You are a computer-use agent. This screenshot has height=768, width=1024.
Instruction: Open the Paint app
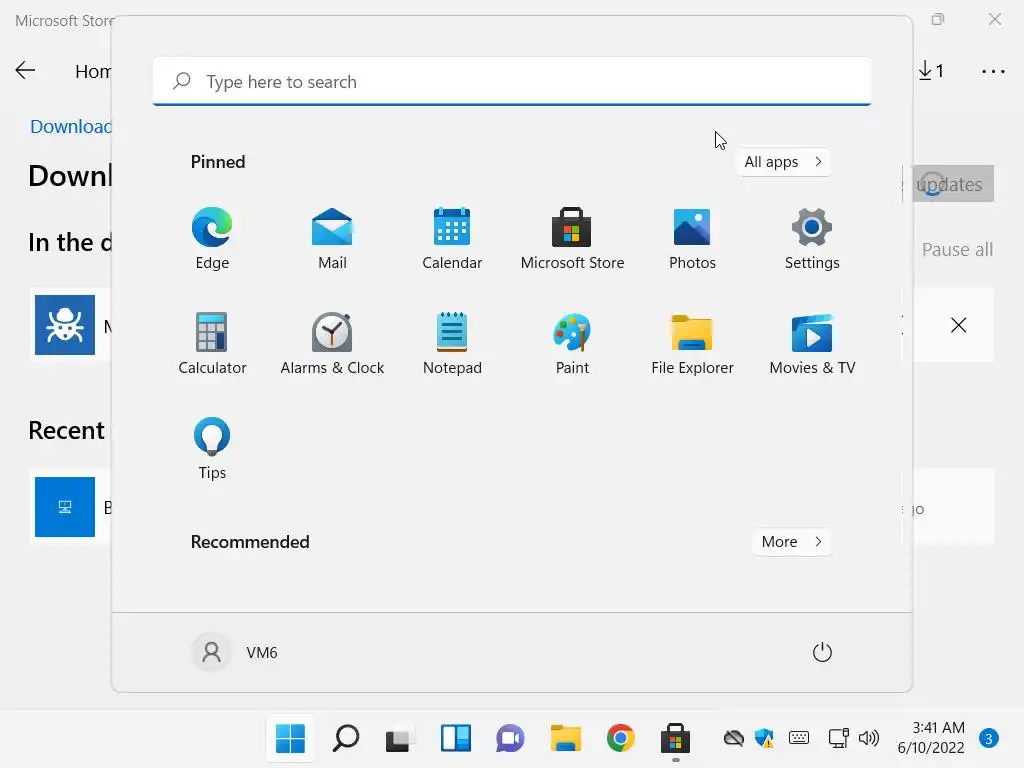572,344
